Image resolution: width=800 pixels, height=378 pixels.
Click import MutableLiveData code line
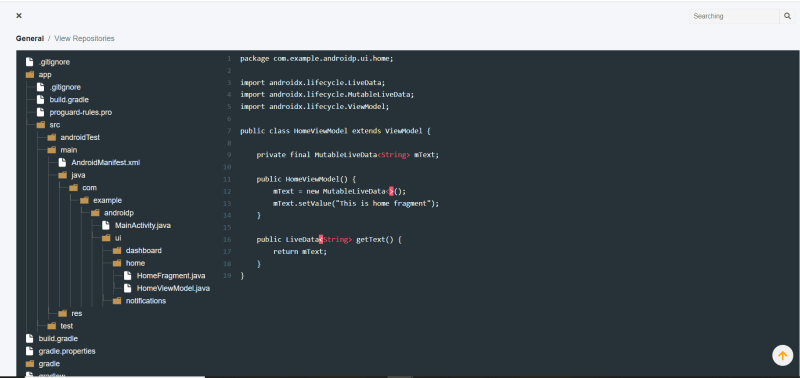(x=327, y=94)
